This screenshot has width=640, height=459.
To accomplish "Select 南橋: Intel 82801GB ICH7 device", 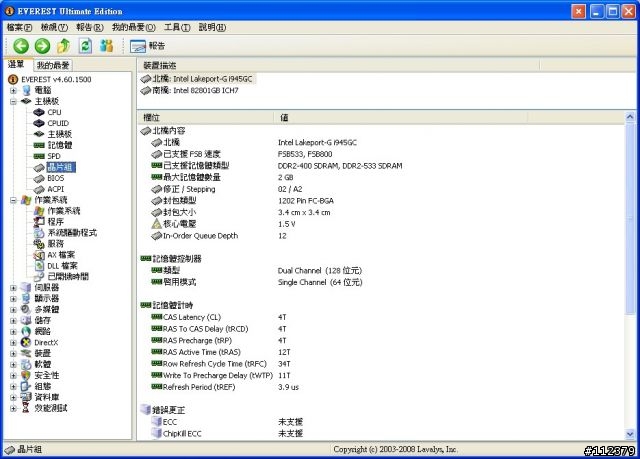I will tap(190, 90).
